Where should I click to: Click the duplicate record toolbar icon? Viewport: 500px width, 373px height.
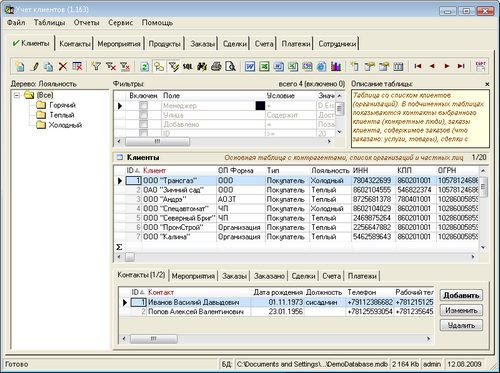[x=49, y=66]
